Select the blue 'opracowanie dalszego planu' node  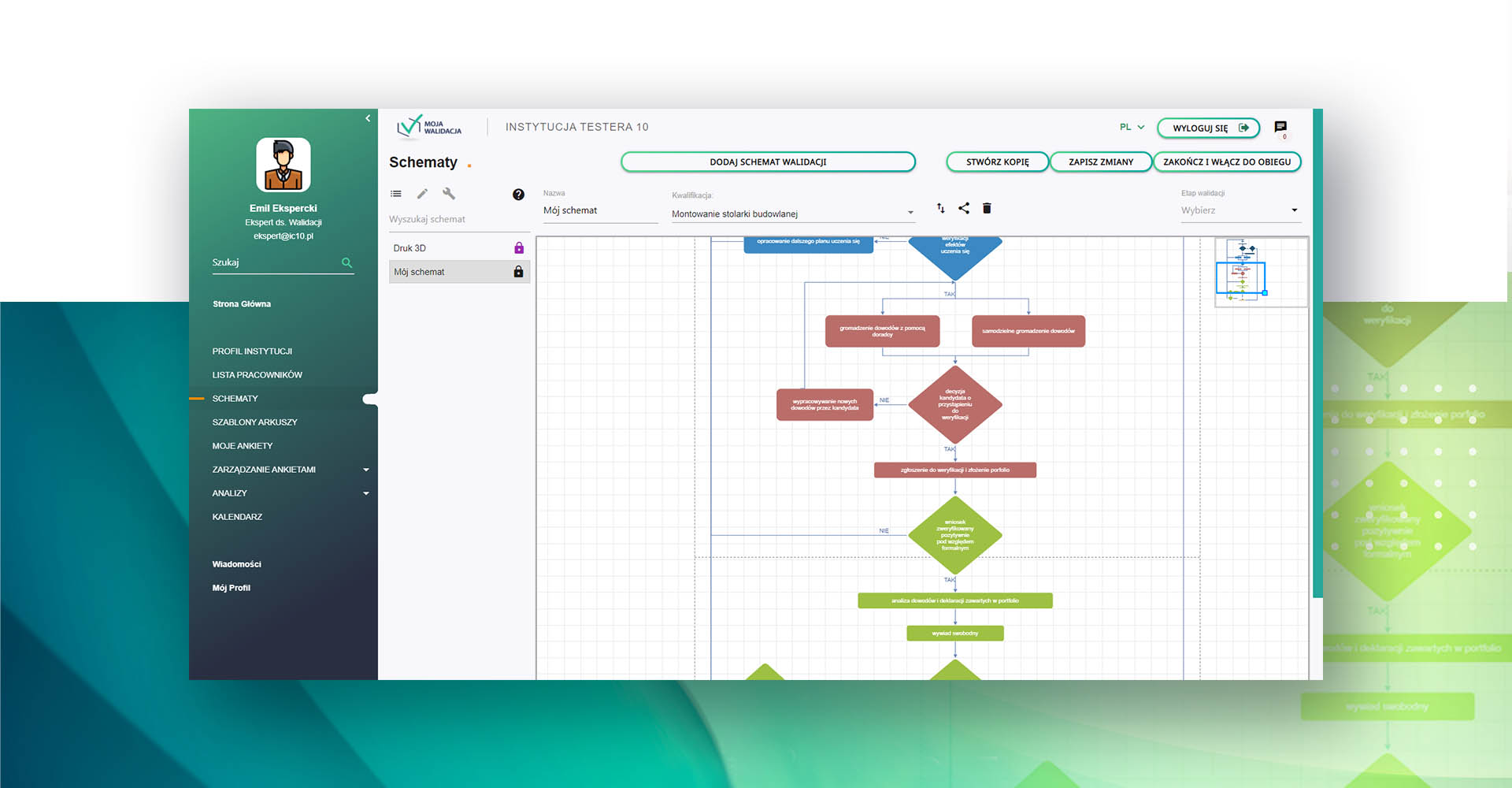pyautogui.click(x=809, y=243)
